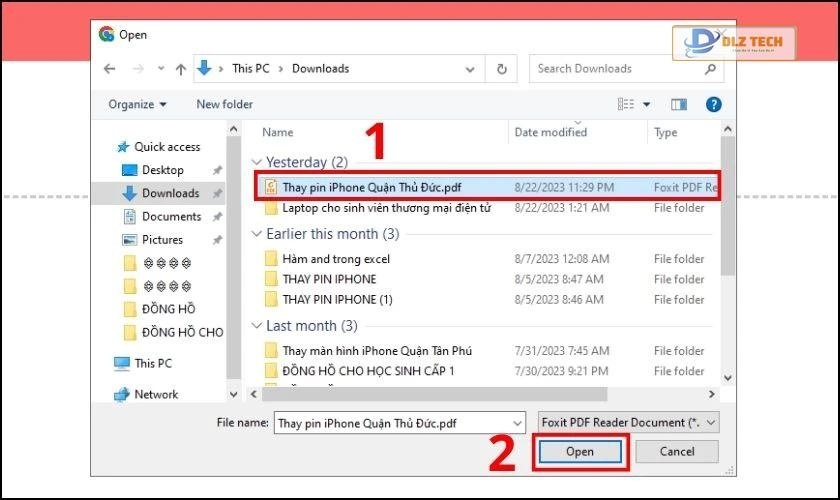Open the Help question mark icon
This screenshot has height=500, width=840.
[x=713, y=104]
